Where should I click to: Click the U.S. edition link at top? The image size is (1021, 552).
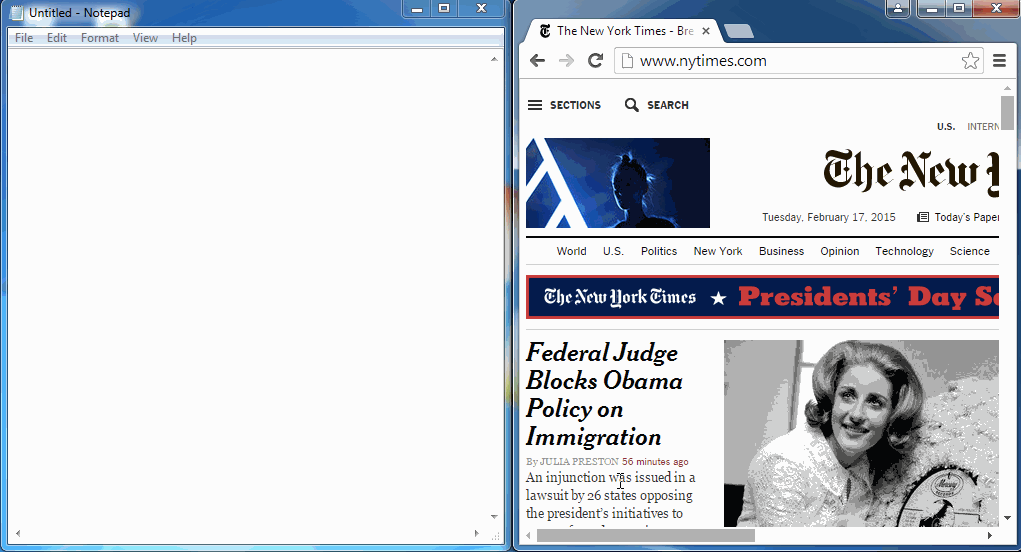pos(945,126)
